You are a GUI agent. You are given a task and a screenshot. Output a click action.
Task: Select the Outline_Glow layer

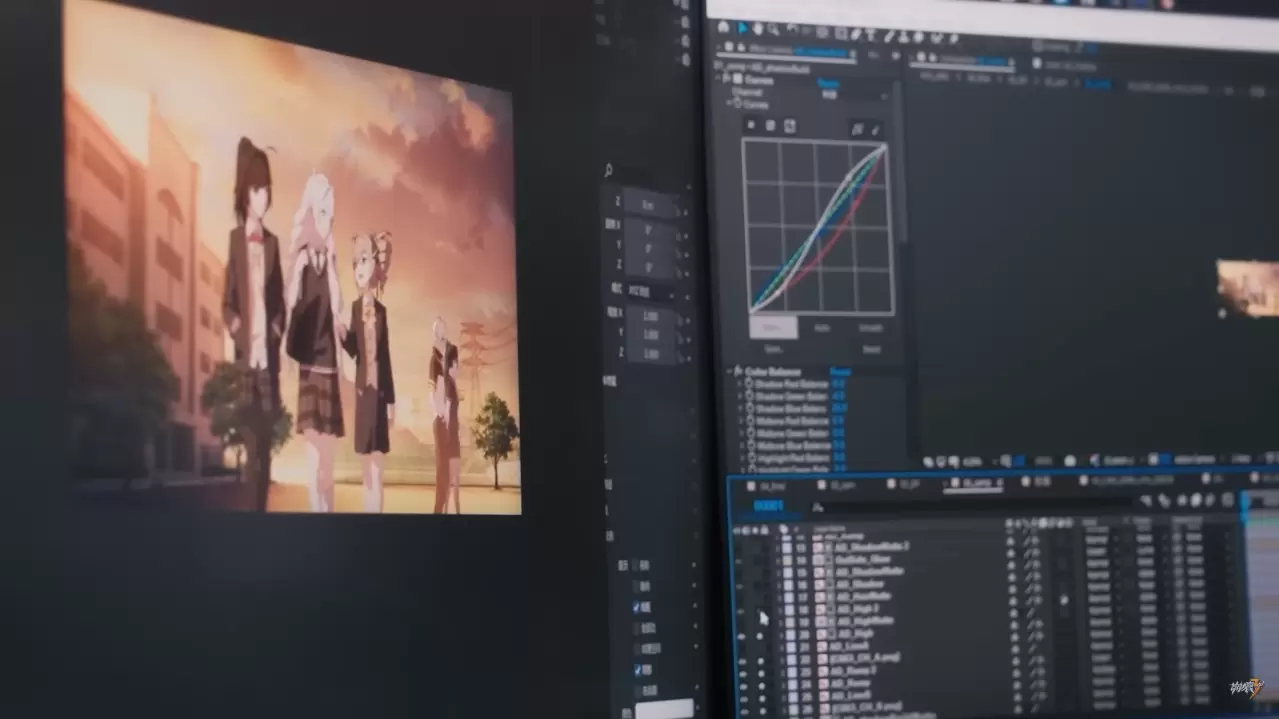(865, 560)
